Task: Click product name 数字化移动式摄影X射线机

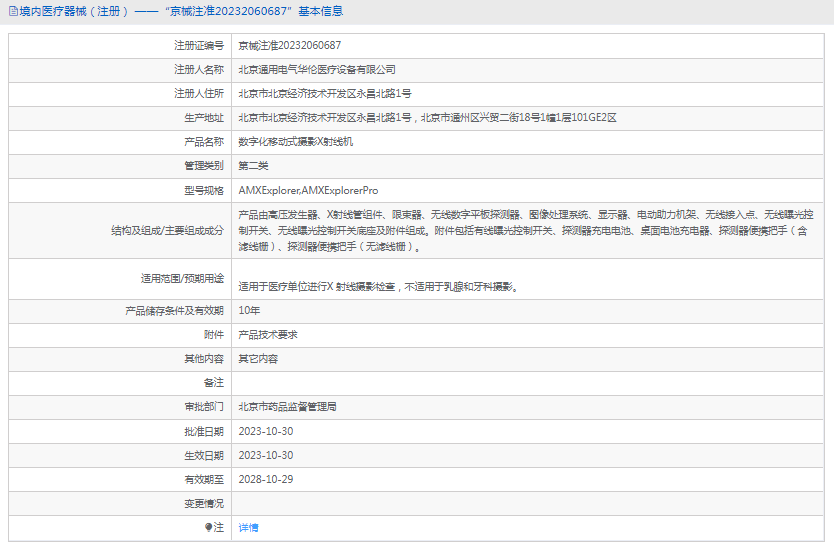Action: pos(295,142)
